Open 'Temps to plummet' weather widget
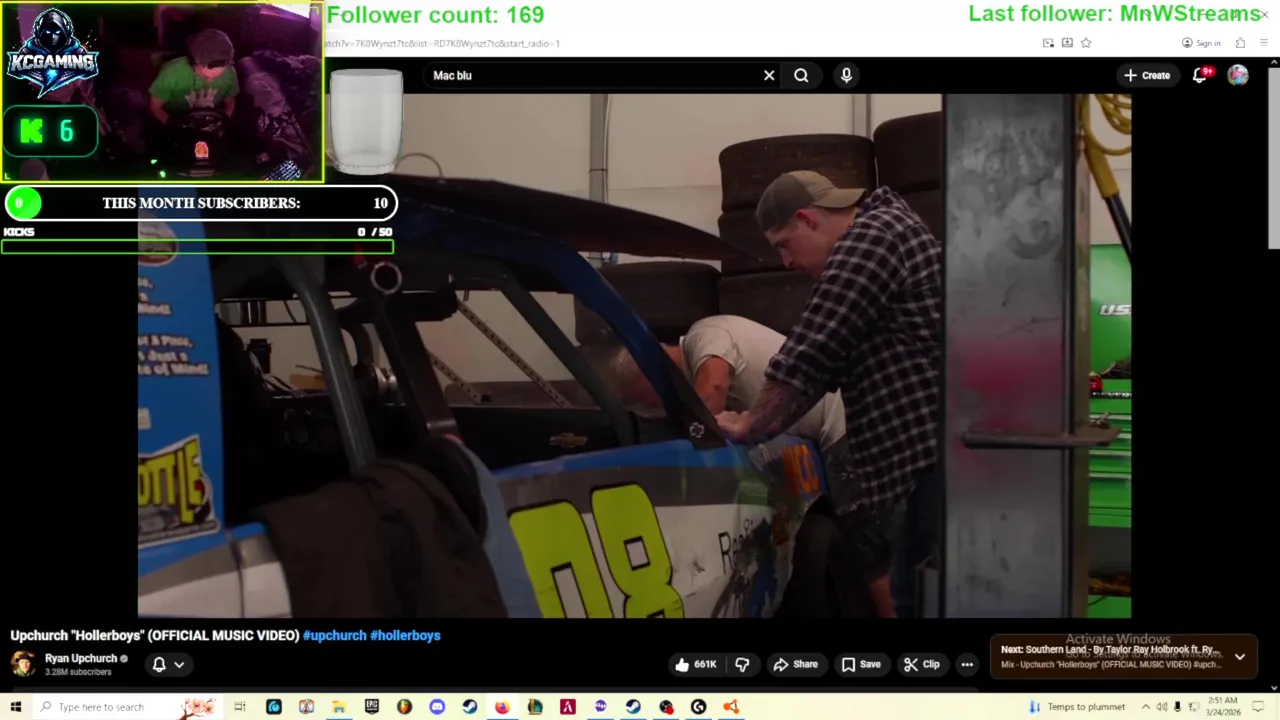Image resolution: width=1280 pixels, height=720 pixels. 1076,707
